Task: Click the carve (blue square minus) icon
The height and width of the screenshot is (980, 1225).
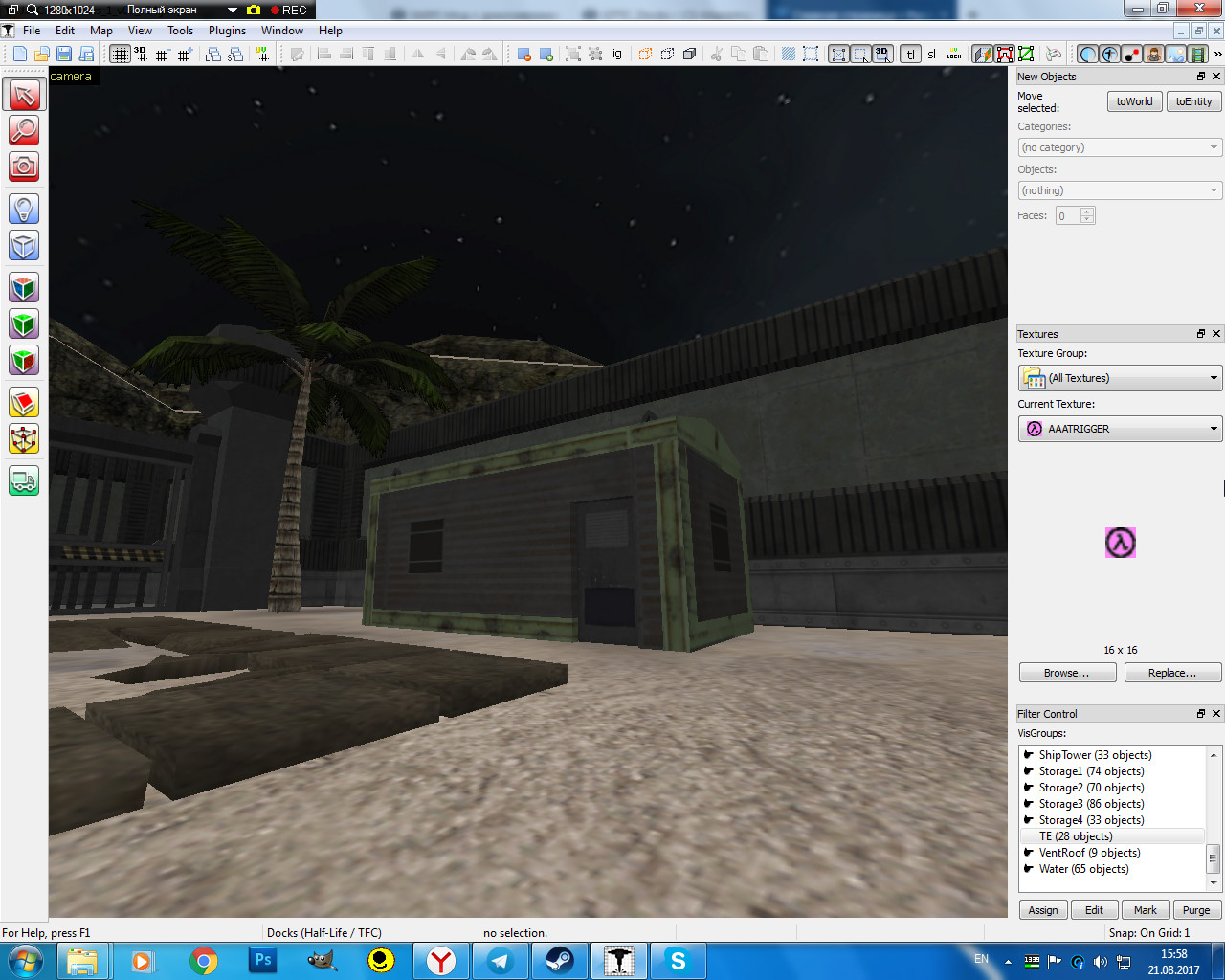Action: pos(524,54)
